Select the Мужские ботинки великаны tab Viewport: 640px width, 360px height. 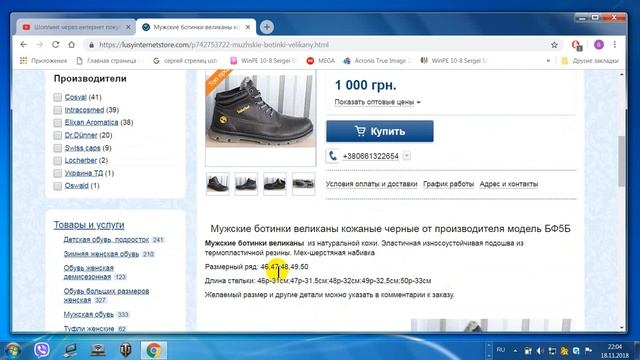(x=196, y=27)
